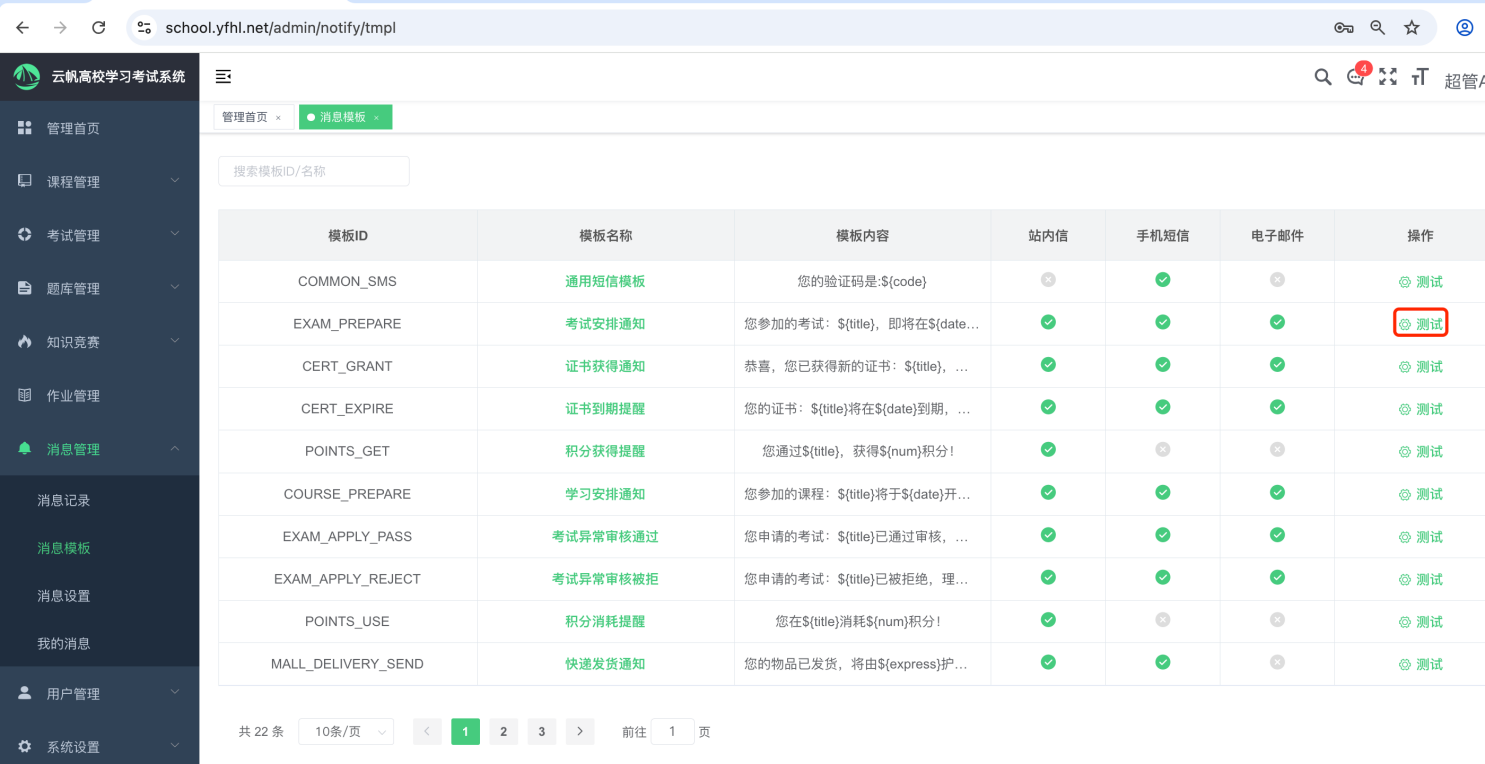Expand 系统设置 in the sidebar
This screenshot has height=764, width=1485.
(x=99, y=746)
